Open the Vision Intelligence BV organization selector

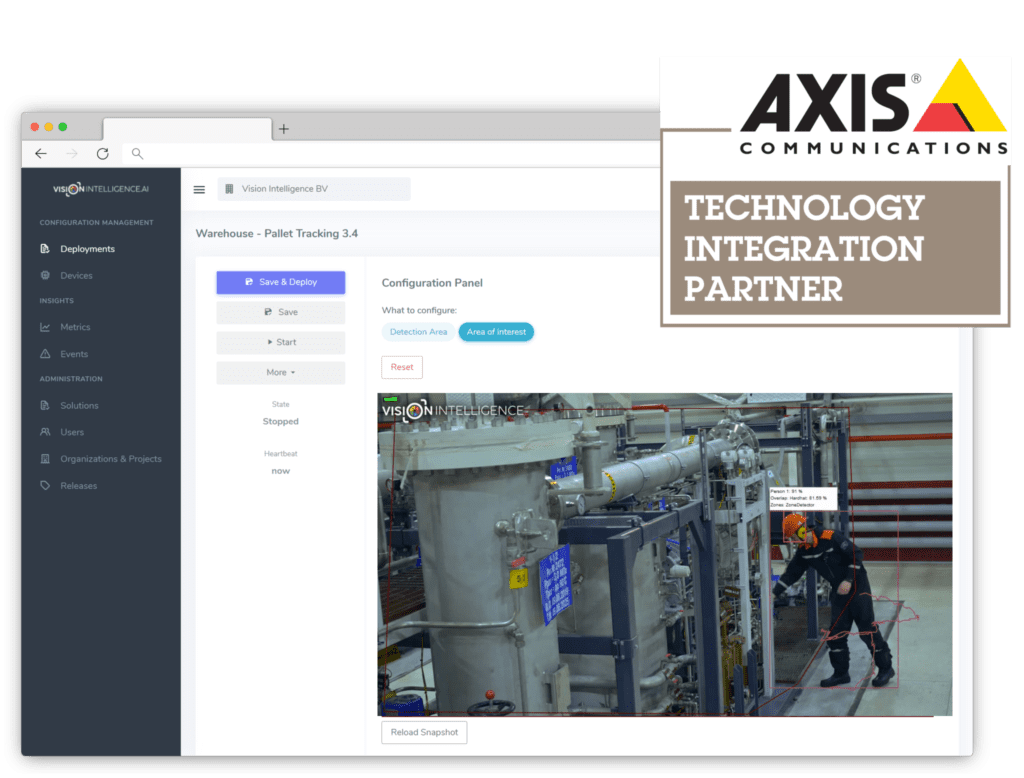click(314, 189)
